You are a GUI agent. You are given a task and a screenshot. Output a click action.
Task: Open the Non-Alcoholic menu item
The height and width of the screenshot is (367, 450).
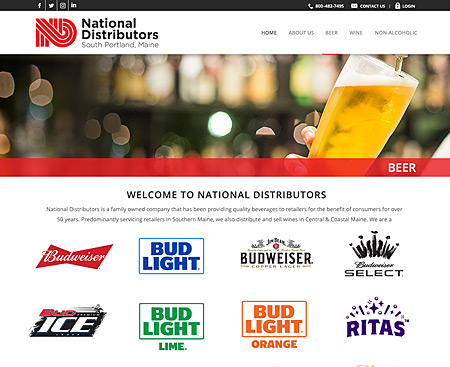coord(396,33)
